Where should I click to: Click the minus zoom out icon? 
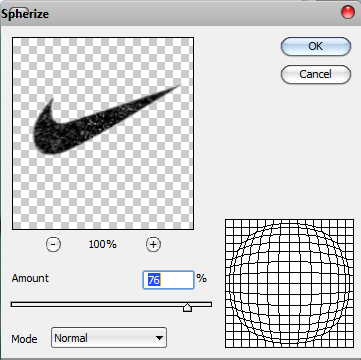pos(53,245)
